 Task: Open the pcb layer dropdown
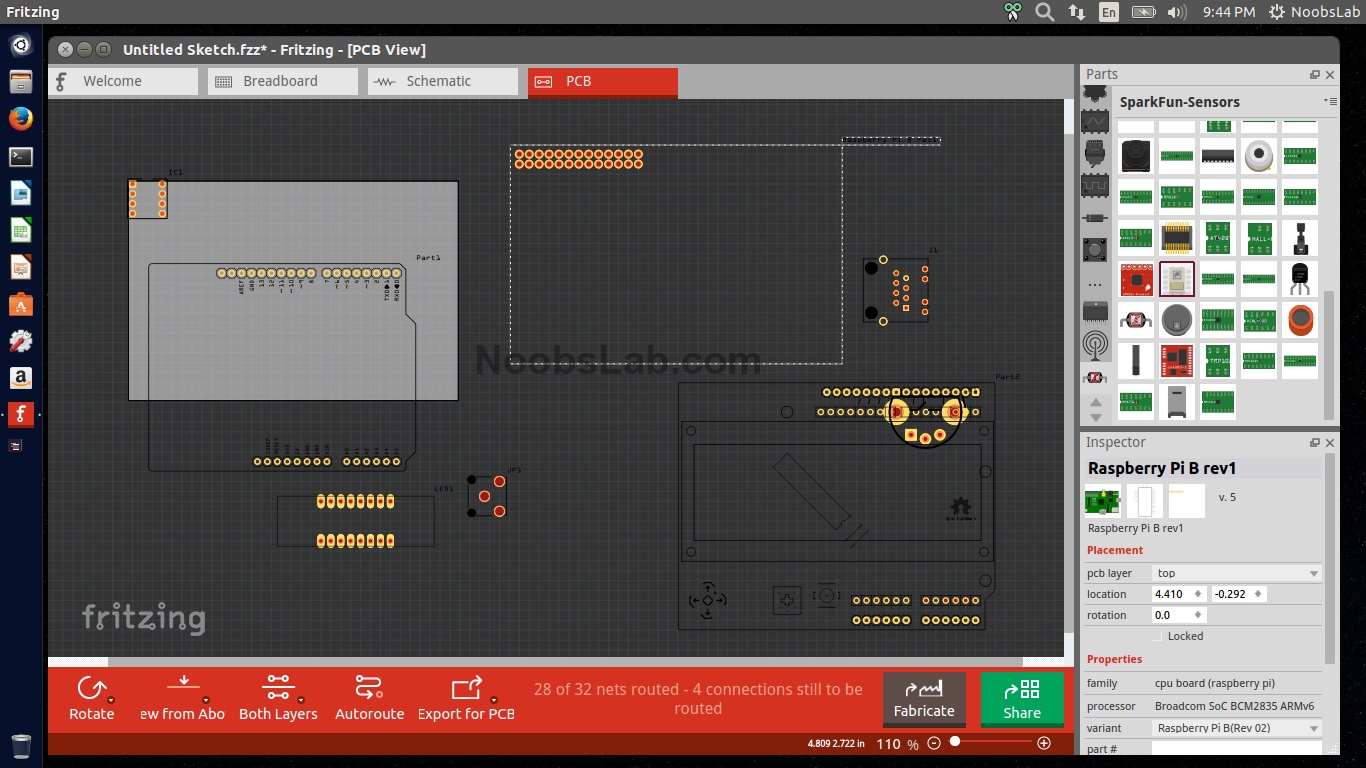pyautogui.click(x=1236, y=572)
